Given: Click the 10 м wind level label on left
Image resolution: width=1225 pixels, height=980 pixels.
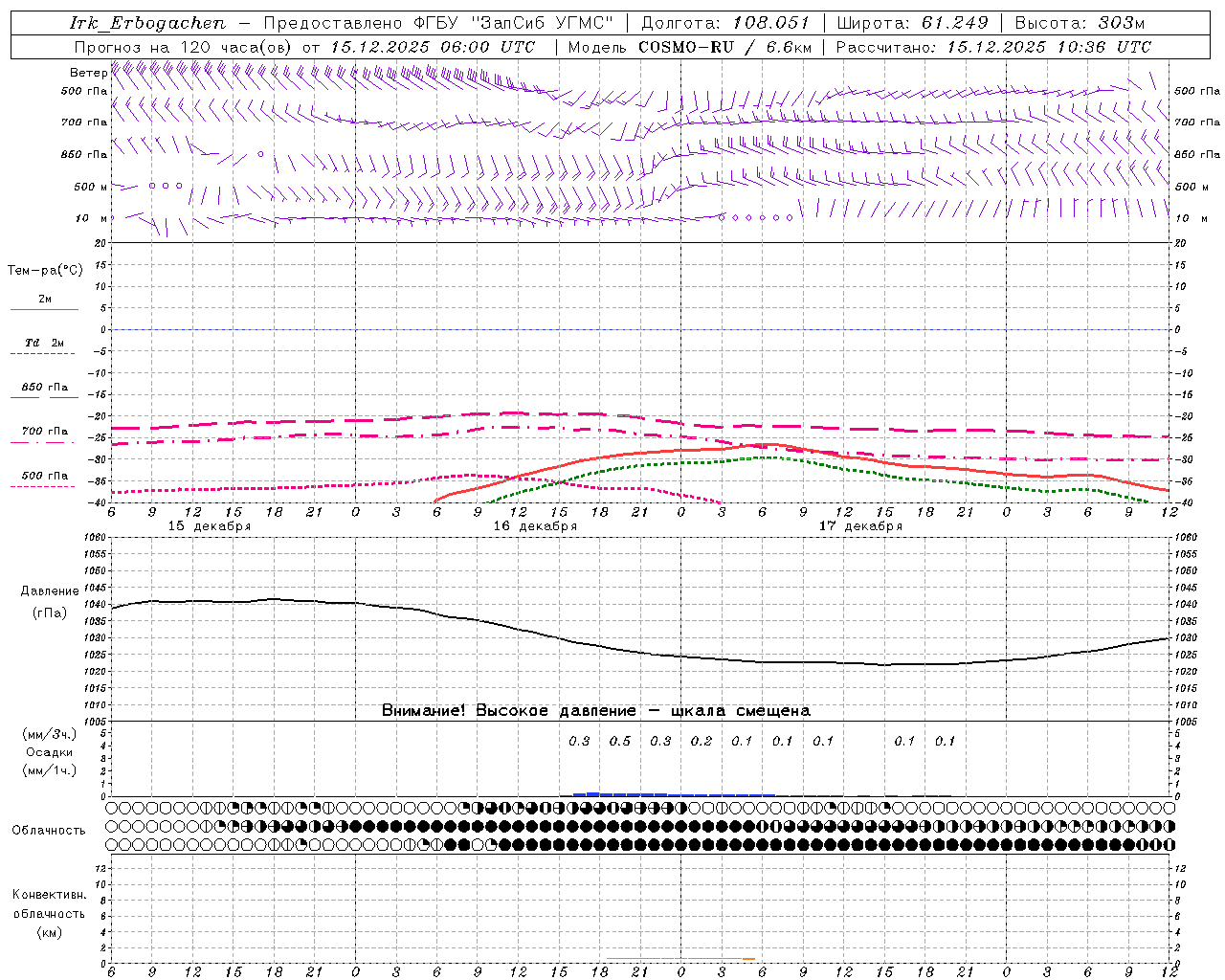Looking at the screenshot, I should (x=92, y=218).
